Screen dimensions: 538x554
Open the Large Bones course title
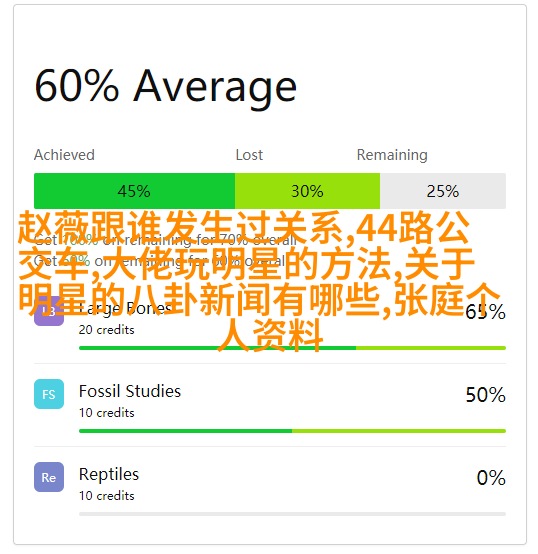tap(125, 308)
